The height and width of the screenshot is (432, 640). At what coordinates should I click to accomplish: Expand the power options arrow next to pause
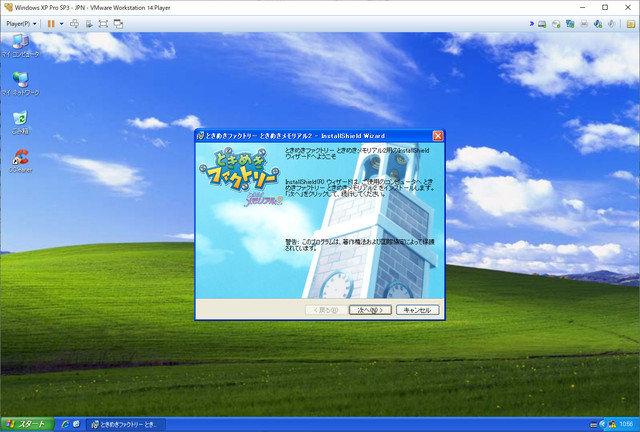coord(62,24)
